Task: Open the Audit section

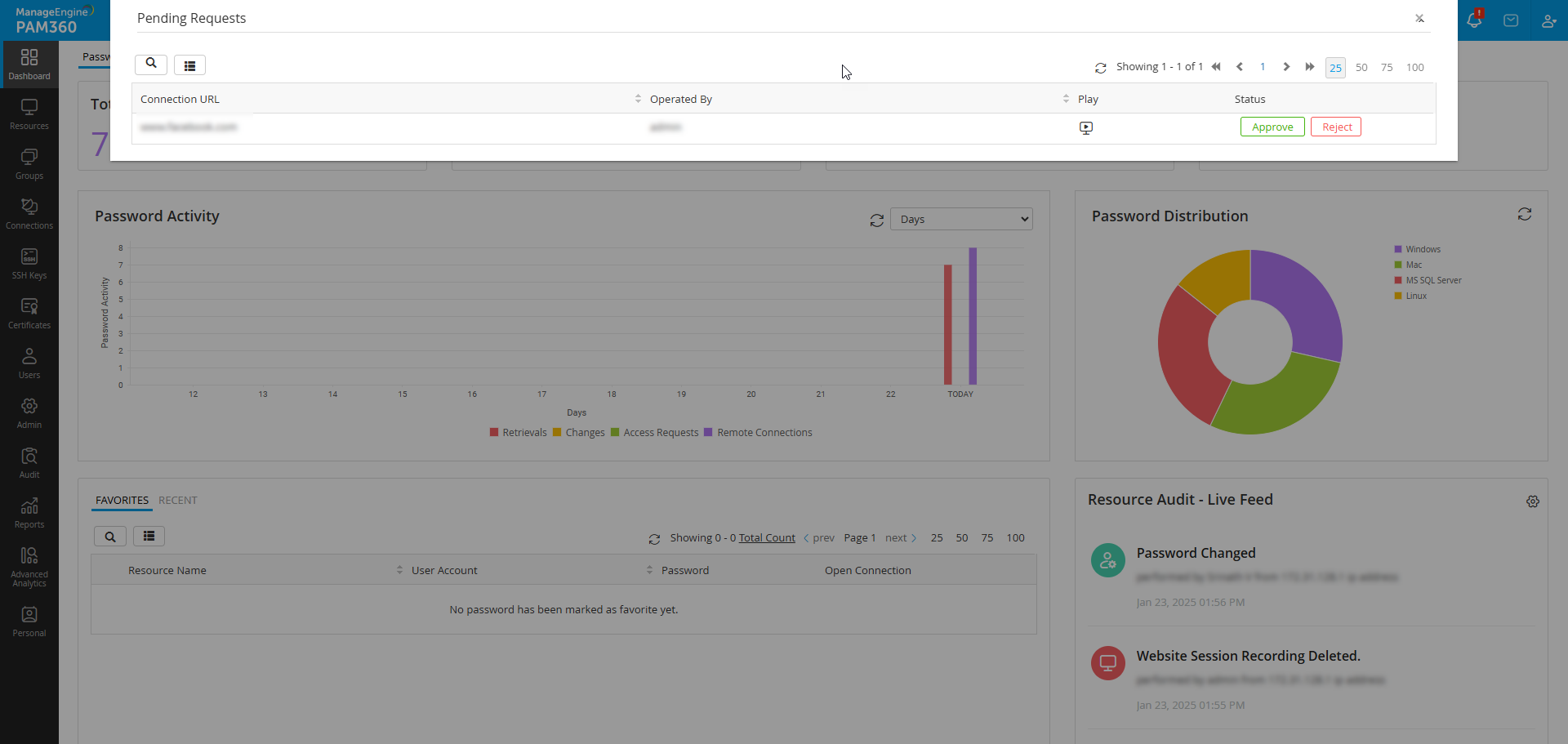Action: [x=29, y=464]
